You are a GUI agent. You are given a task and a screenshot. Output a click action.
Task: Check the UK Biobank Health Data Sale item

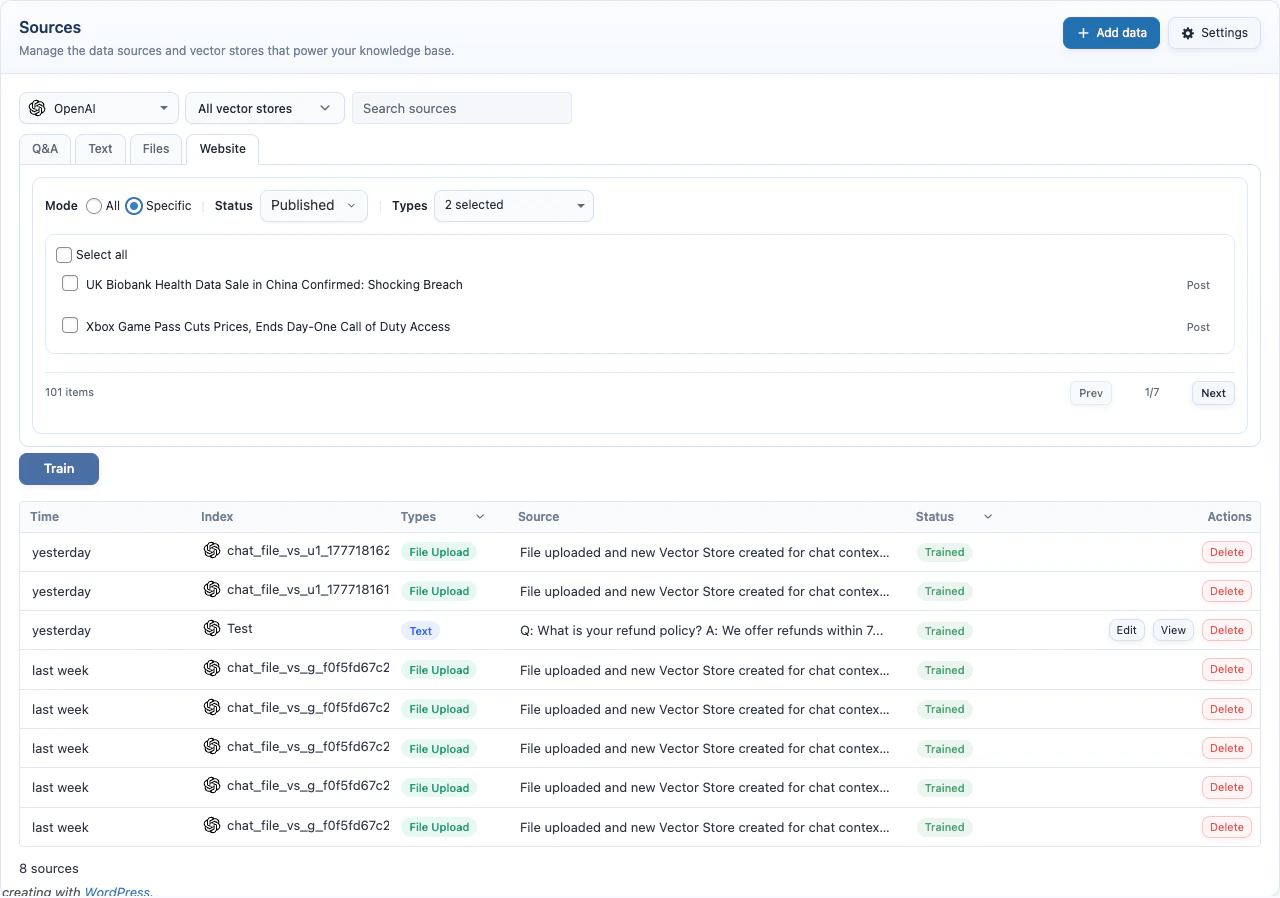point(70,283)
